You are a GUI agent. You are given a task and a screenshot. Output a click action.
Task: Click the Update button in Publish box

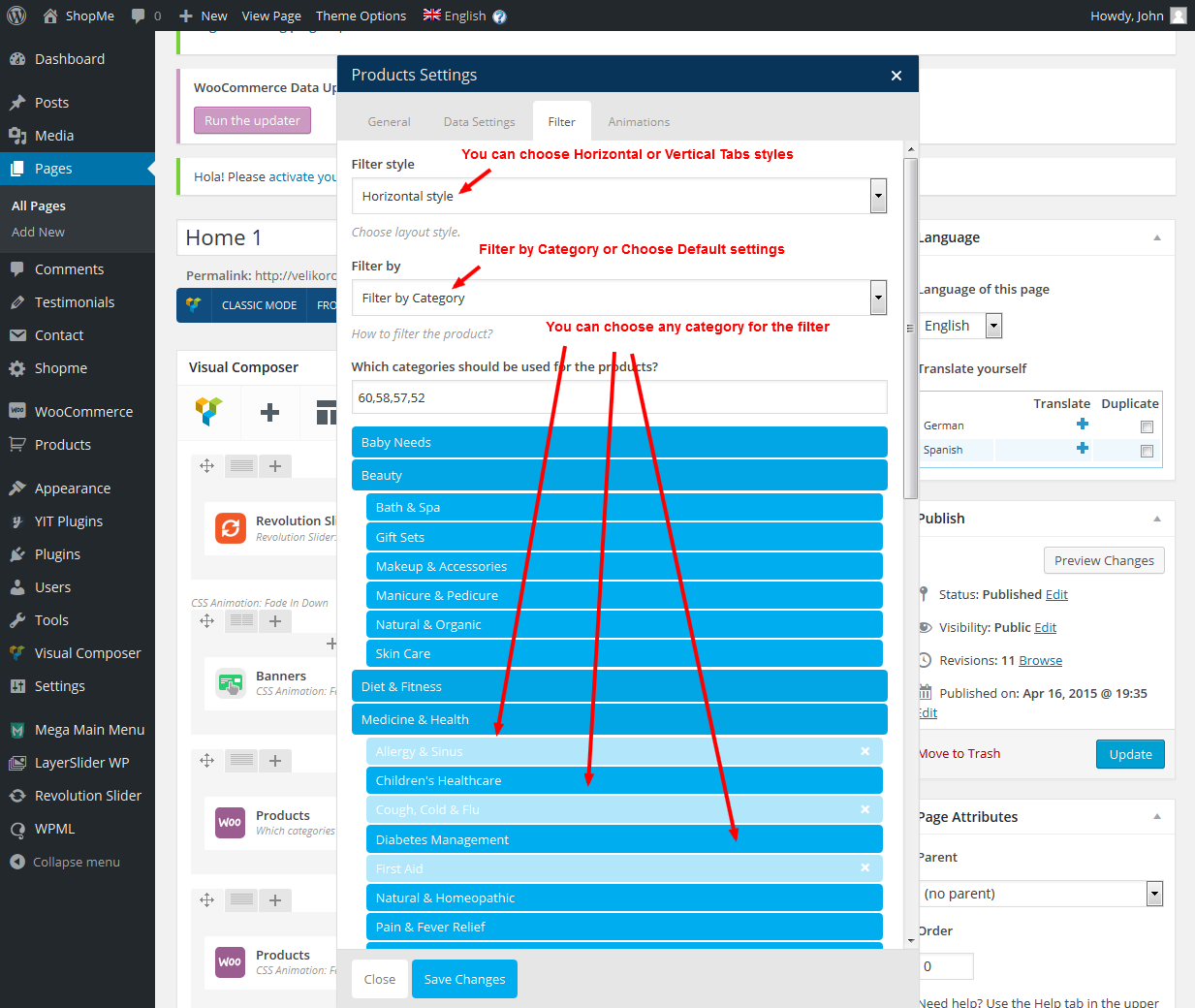click(x=1130, y=754)
